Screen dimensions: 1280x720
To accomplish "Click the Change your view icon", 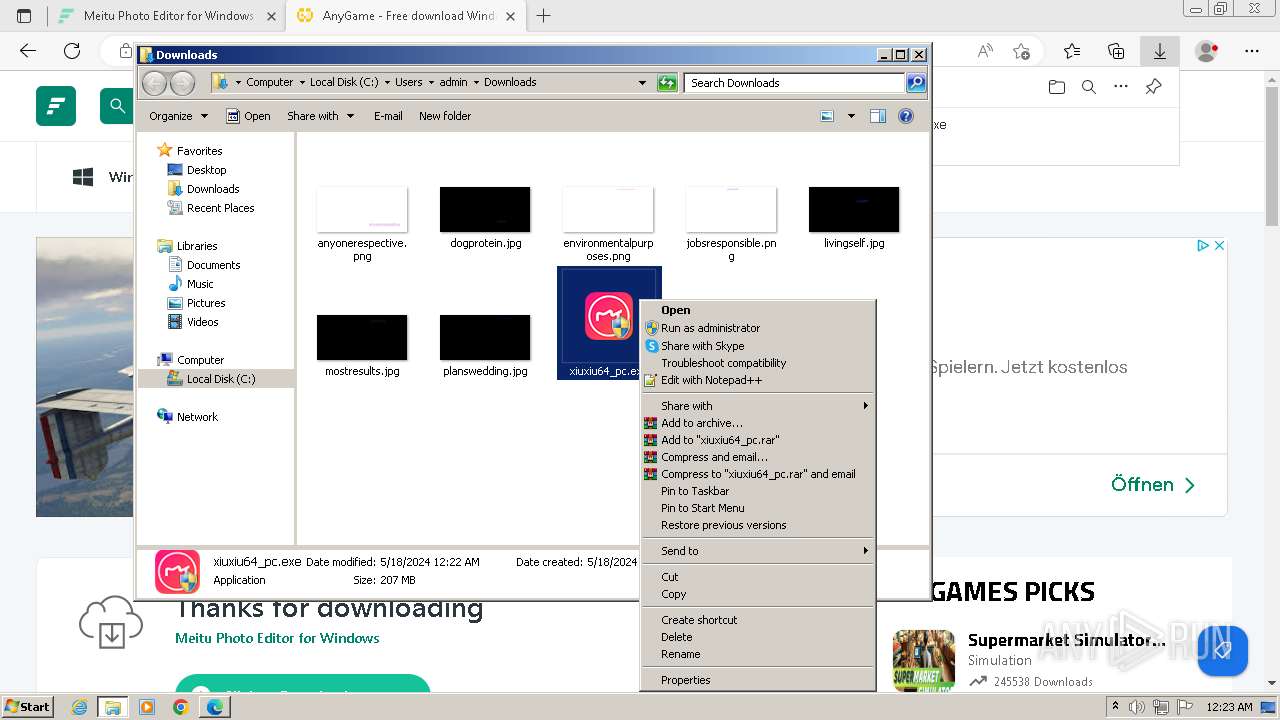I will pos(827,116).
